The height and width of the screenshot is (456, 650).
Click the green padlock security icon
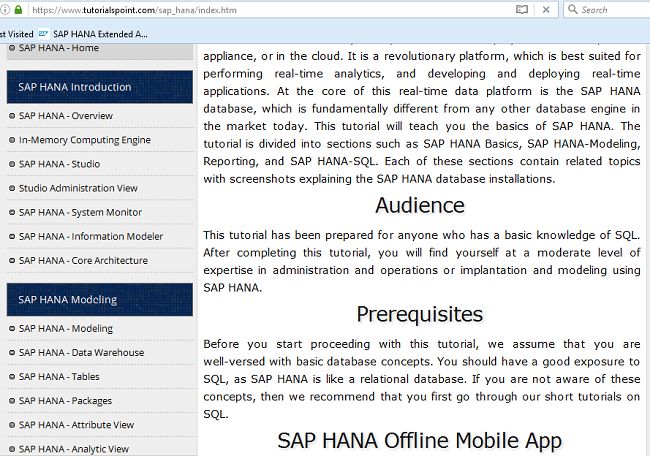(21, 10)
